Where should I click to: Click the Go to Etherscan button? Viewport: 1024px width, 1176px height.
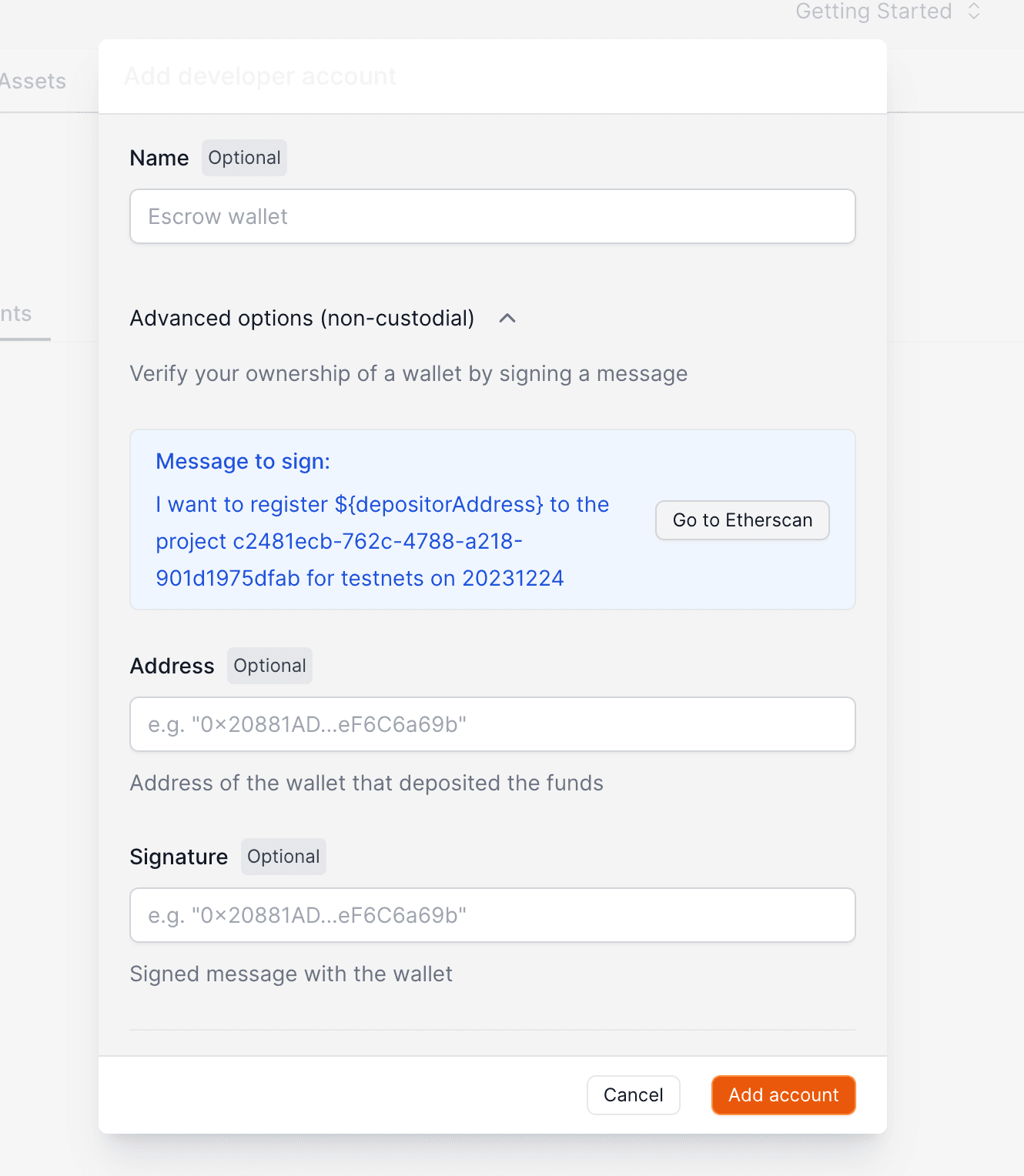click(x=742, y=520)
